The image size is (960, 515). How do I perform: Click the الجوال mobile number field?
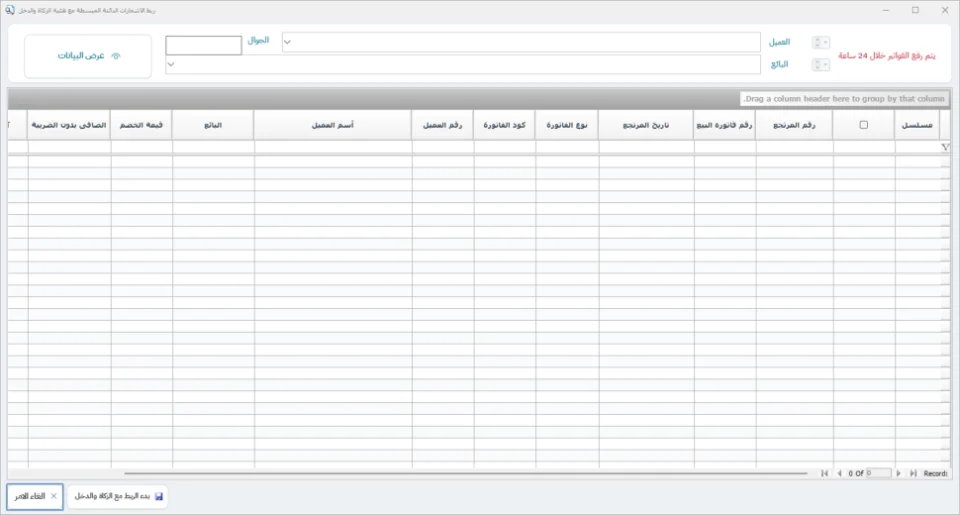(203, 45)
